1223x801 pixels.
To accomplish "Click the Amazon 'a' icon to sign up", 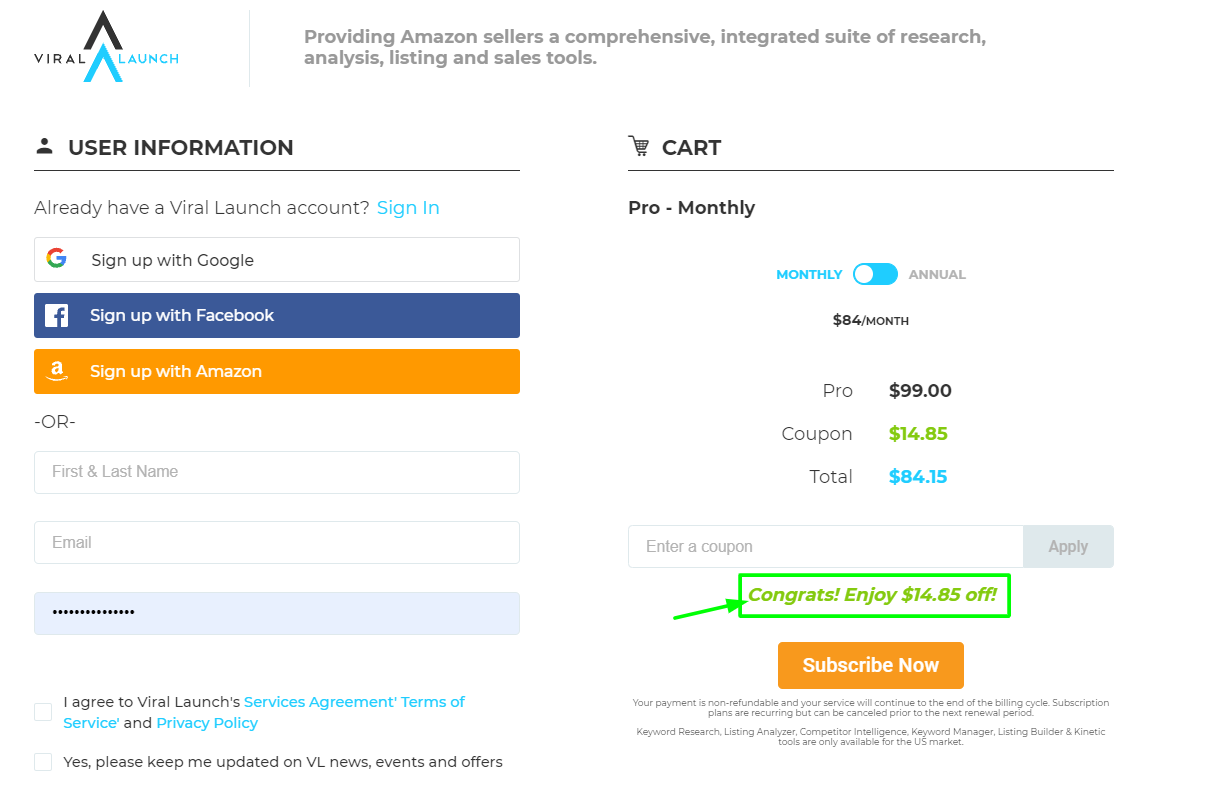I will (x=57, y=370).
